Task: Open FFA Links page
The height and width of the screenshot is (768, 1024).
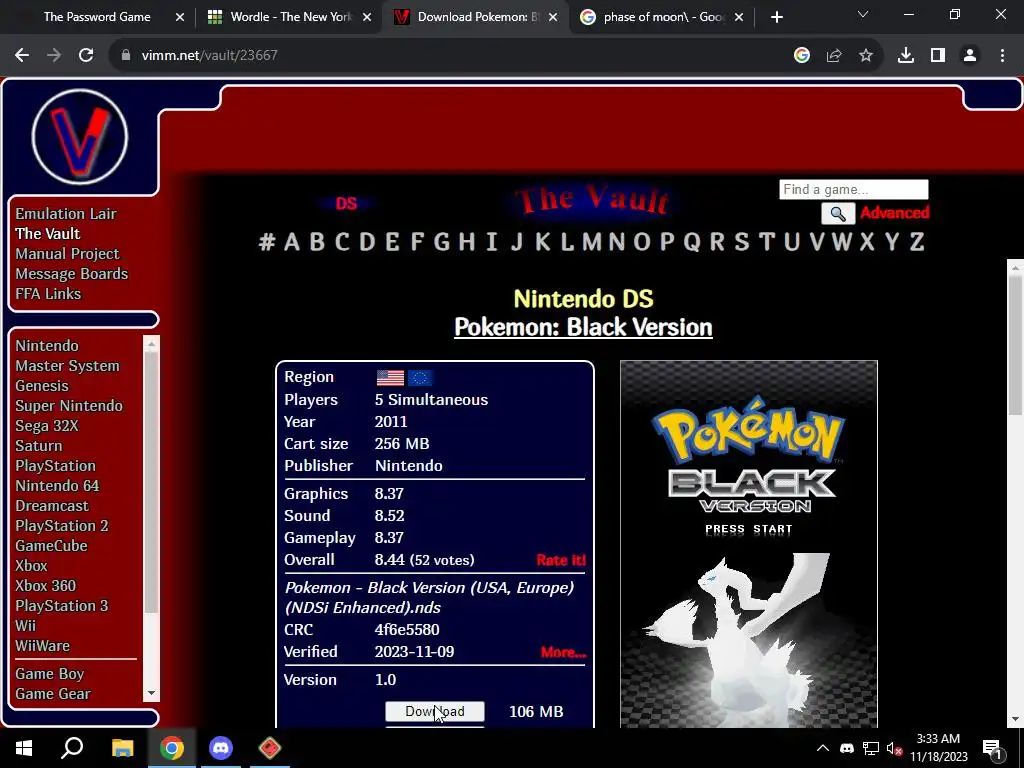Action: pyautogui.click(x=48, y=294)
